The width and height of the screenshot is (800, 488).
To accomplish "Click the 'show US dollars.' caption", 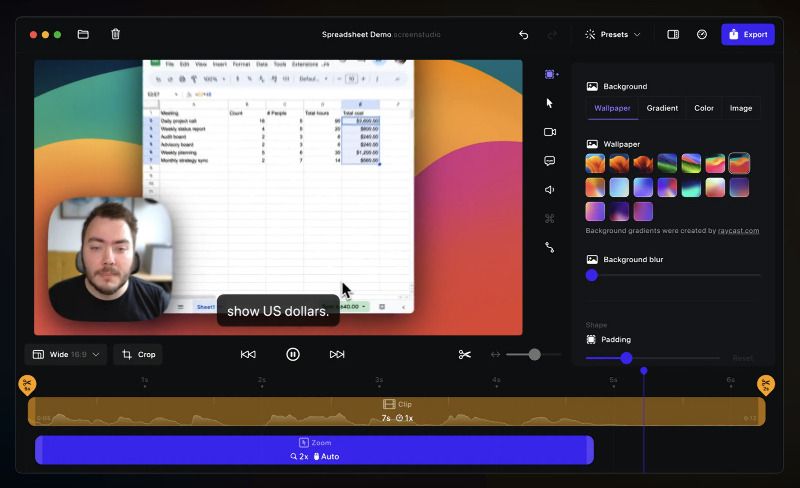I will [278, 311].
